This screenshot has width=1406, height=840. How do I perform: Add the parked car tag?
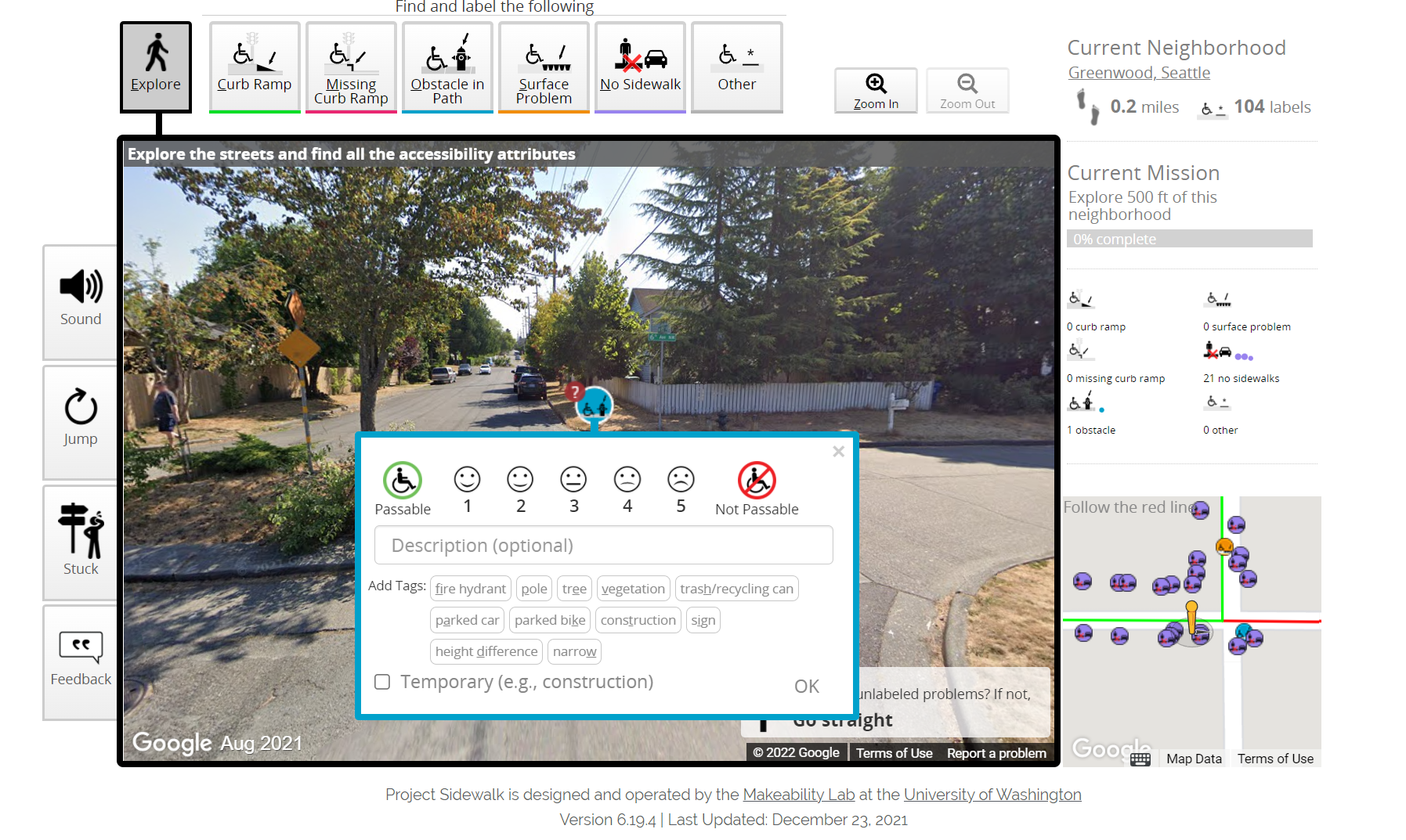click(x=467, y=620)
